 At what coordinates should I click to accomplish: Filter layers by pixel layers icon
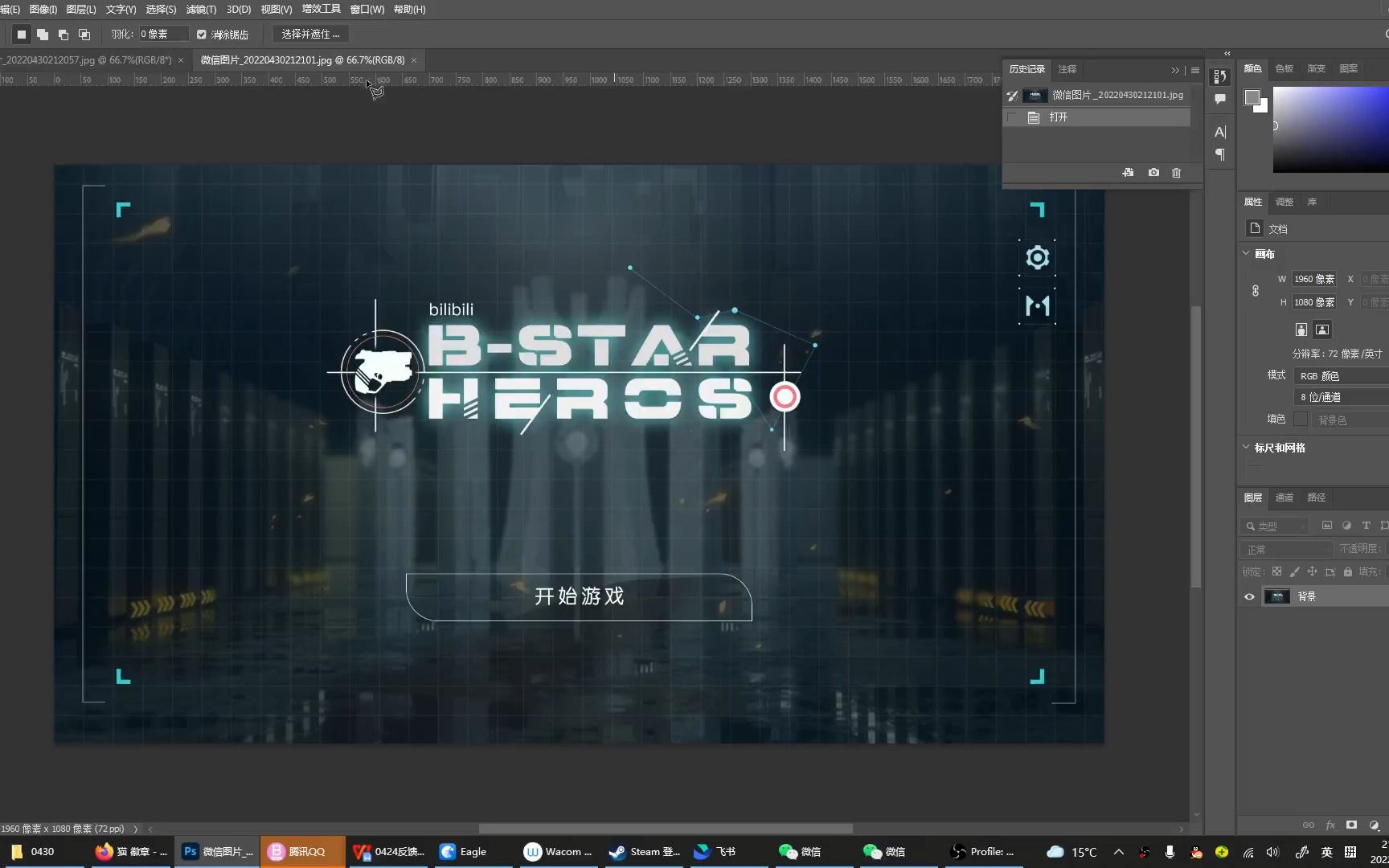[x=1327, y=526]
